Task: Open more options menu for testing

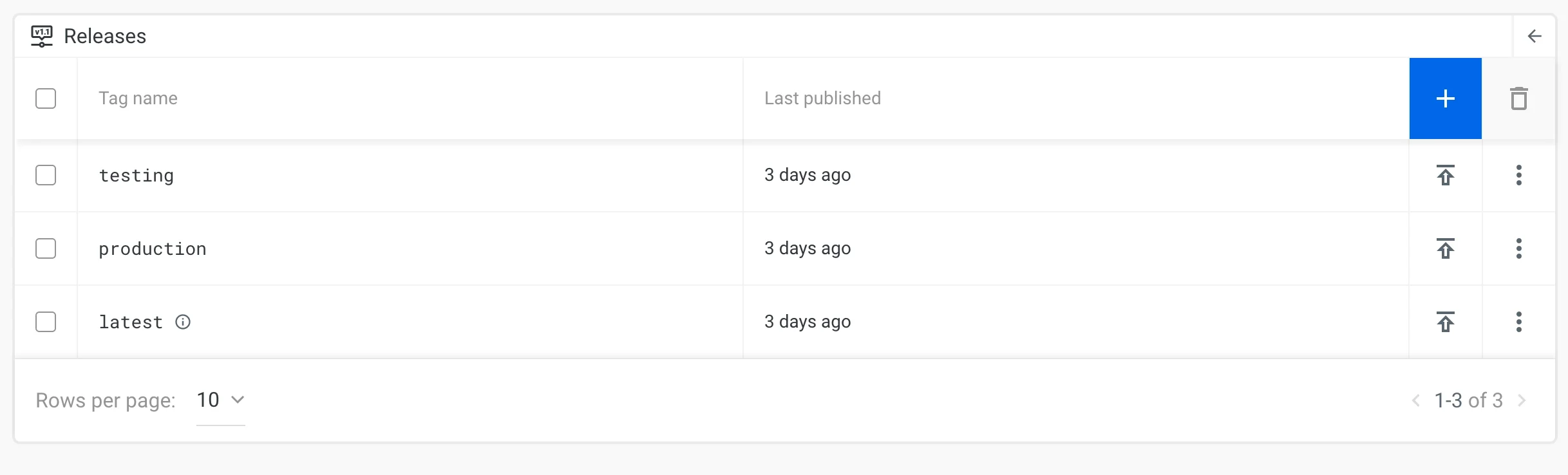Action: 1518,175
